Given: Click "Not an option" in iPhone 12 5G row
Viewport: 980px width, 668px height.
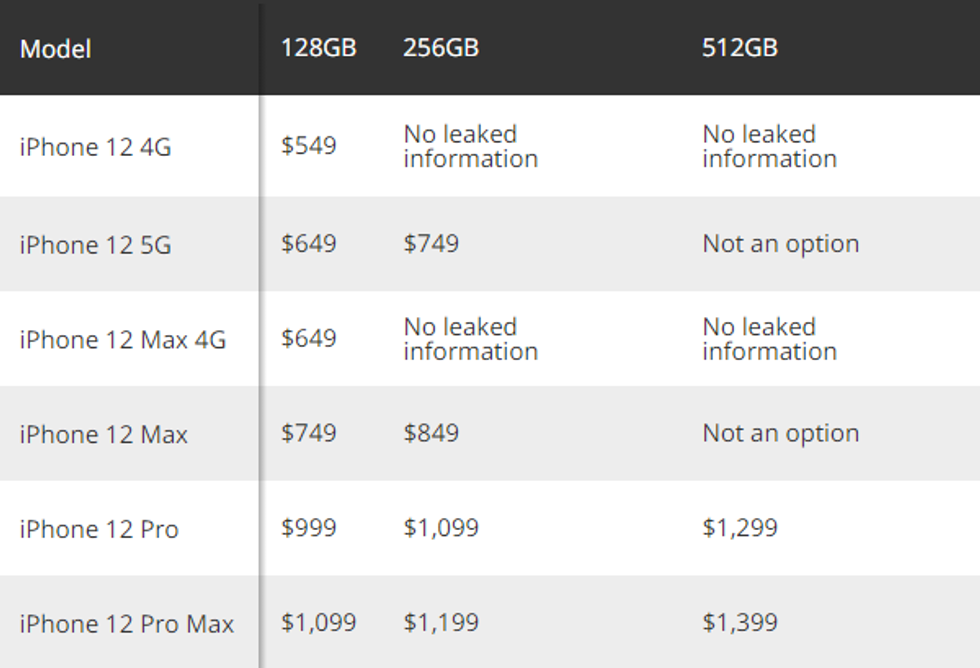Looking at the screenshot, I should point(780,244).
